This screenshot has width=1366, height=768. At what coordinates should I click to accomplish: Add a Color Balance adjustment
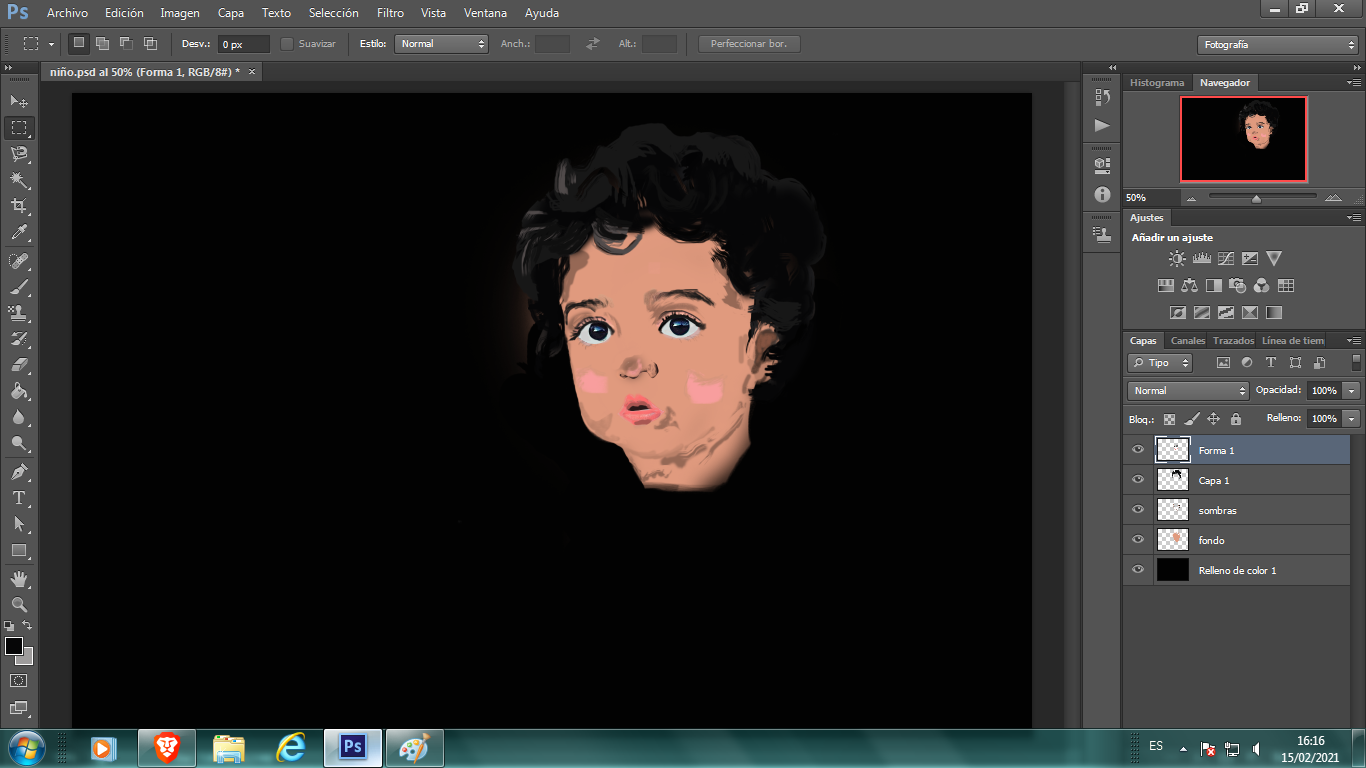coord(1189,285)
